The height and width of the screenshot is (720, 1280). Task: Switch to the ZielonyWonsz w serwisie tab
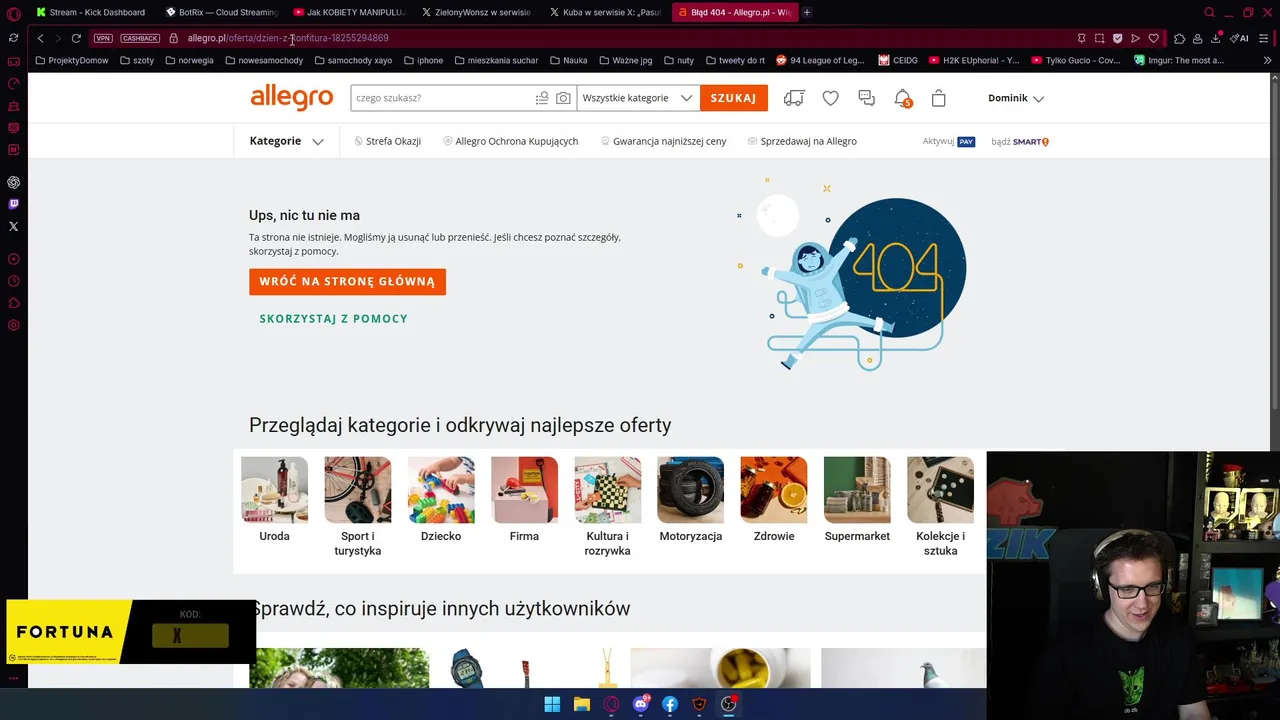pyautogui.click(x=477, y=12)
